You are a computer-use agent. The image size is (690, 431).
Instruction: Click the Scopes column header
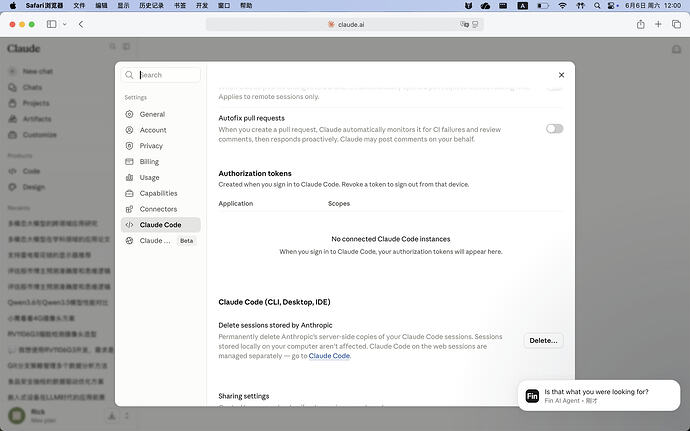point(339,203)
